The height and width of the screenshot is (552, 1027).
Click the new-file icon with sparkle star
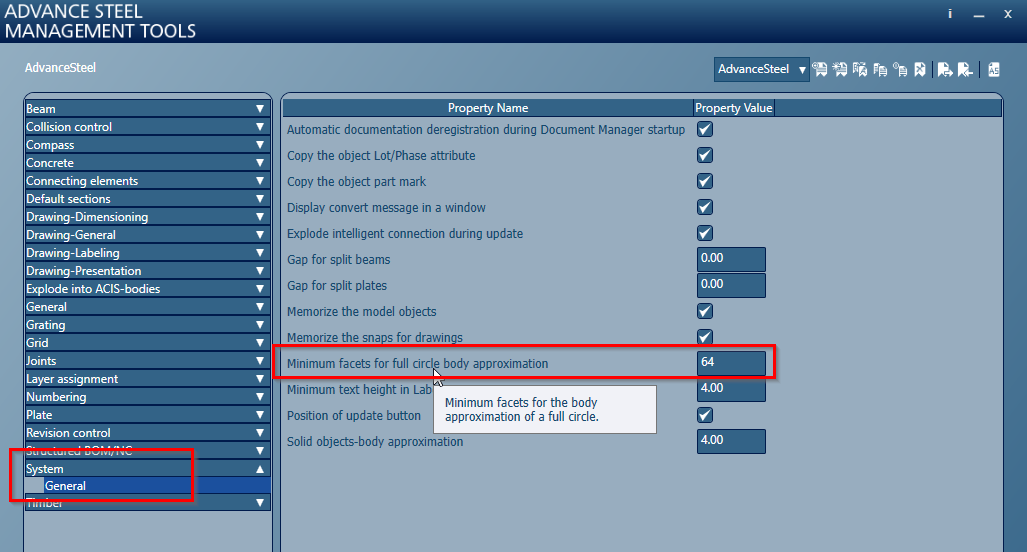840,69
